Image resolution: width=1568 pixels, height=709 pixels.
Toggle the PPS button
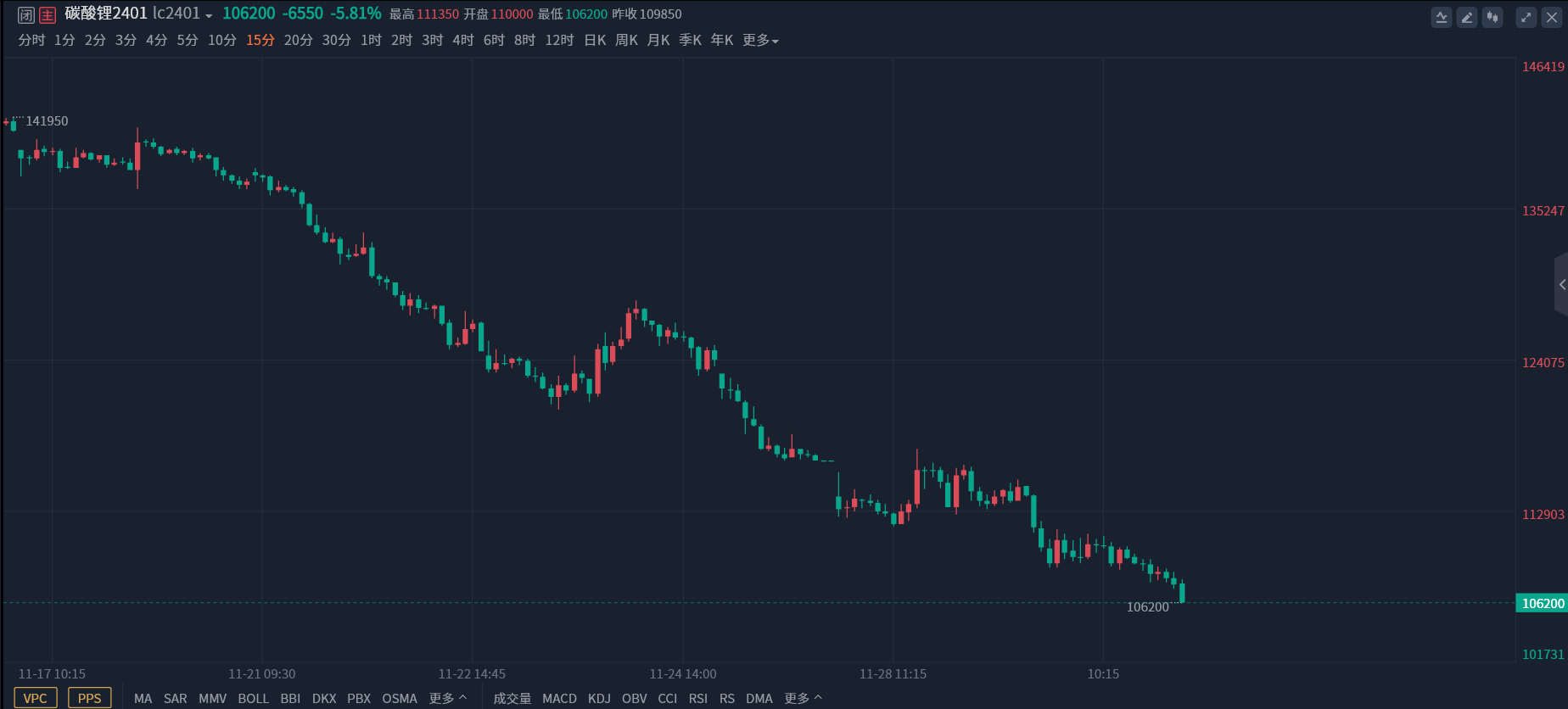point(89,698)
